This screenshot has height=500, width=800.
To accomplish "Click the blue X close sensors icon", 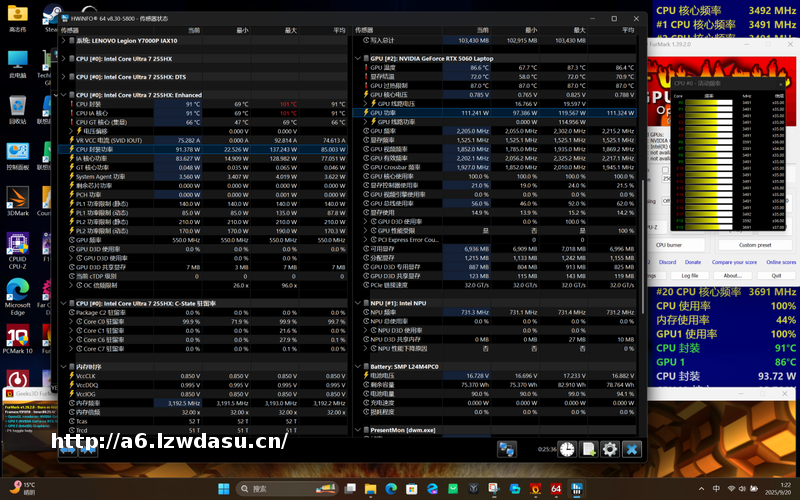I will pyautogui.click(x=632, y=450).
